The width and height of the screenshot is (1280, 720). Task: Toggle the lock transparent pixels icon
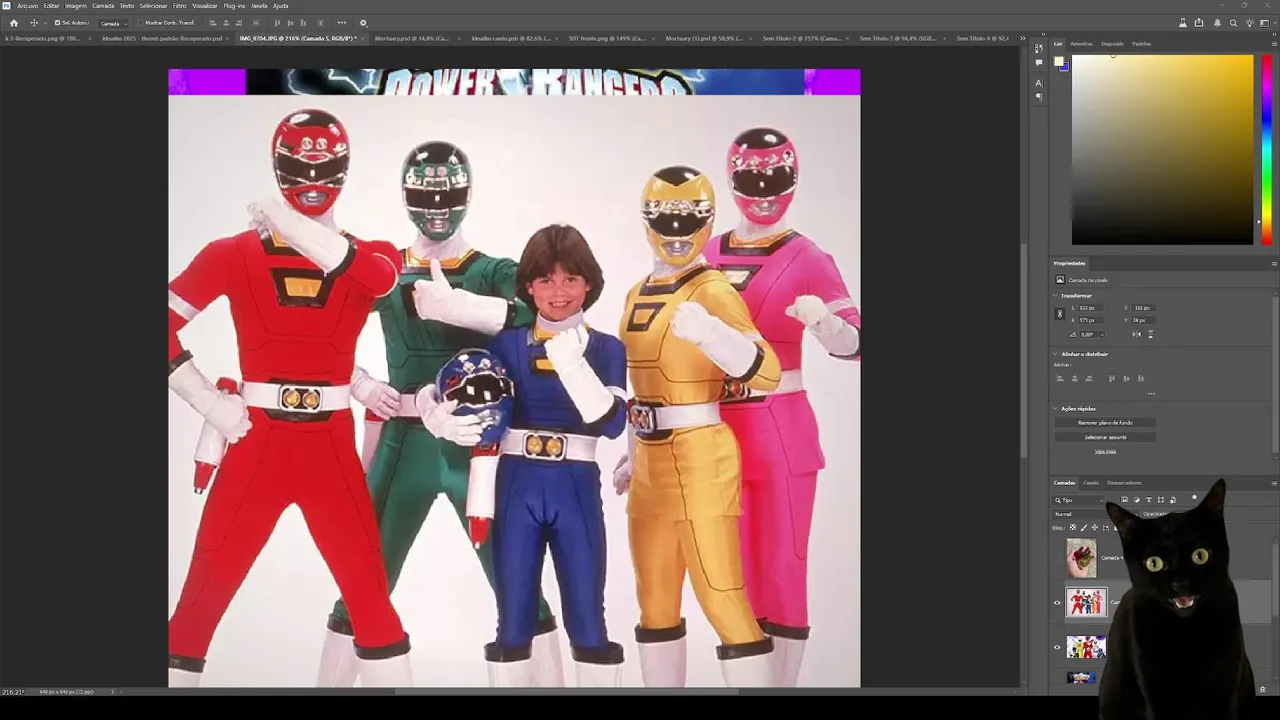(1073, 527)
